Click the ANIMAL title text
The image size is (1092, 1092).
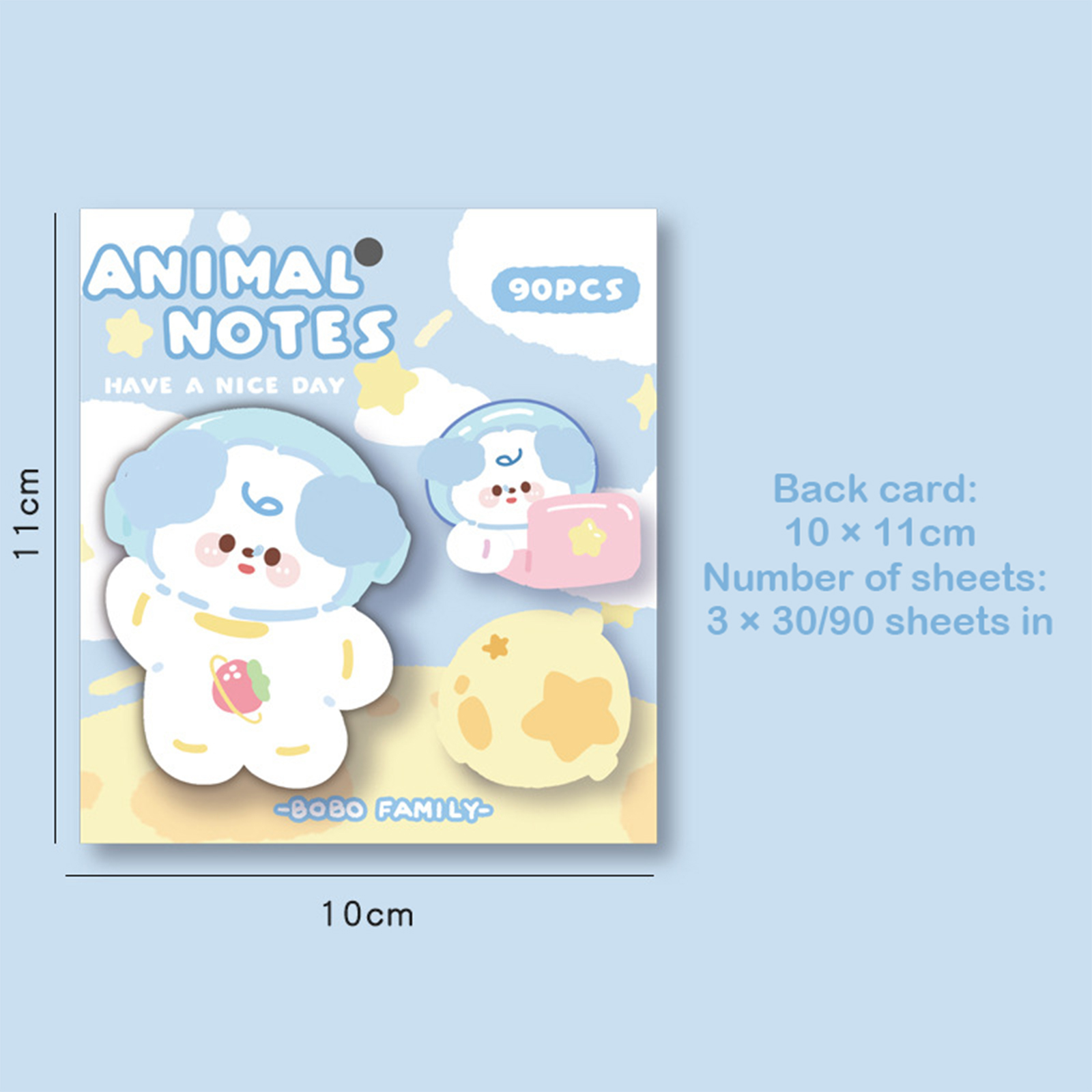(x=222, y=273)
